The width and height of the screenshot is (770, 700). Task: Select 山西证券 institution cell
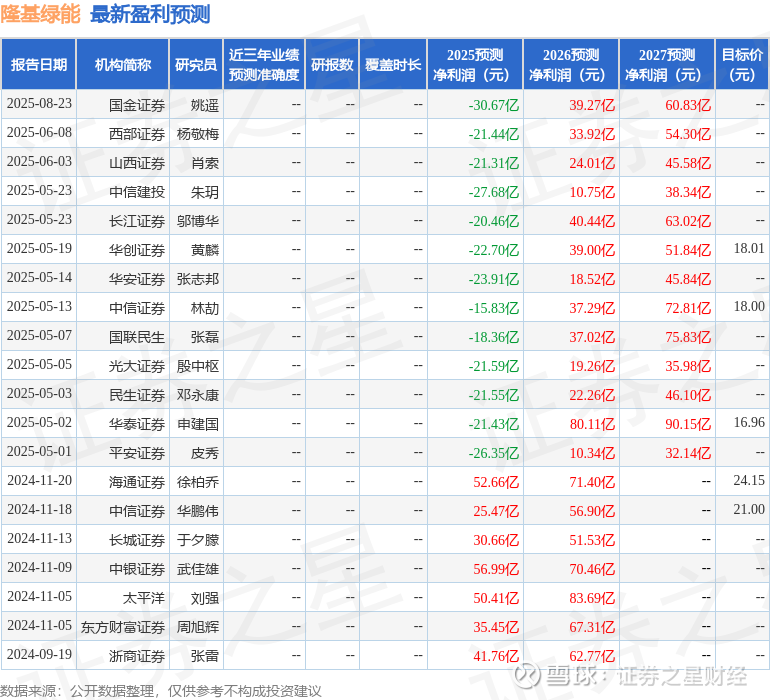pos(137,163)
